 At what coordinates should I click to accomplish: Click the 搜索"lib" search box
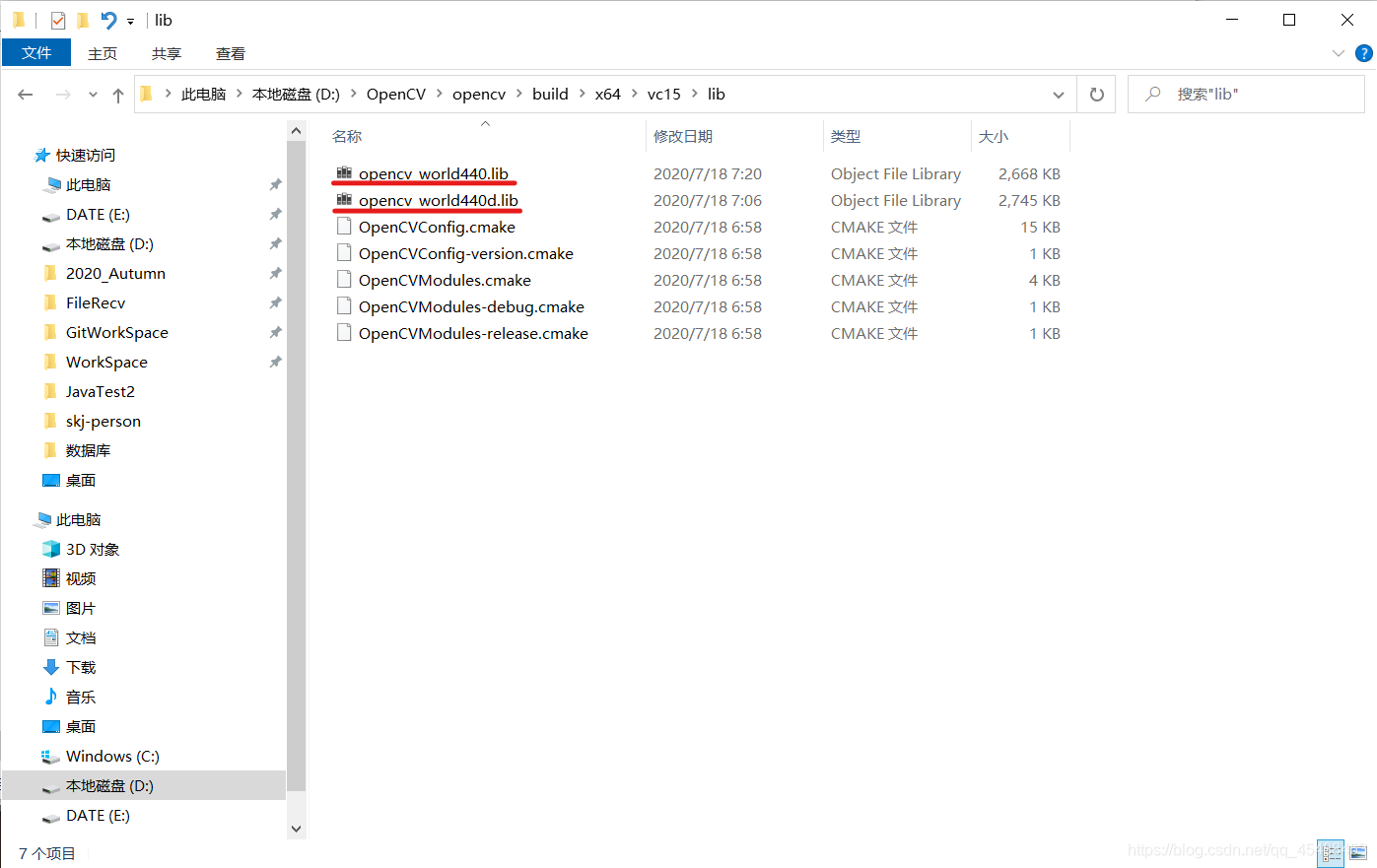pos(1246,95)
